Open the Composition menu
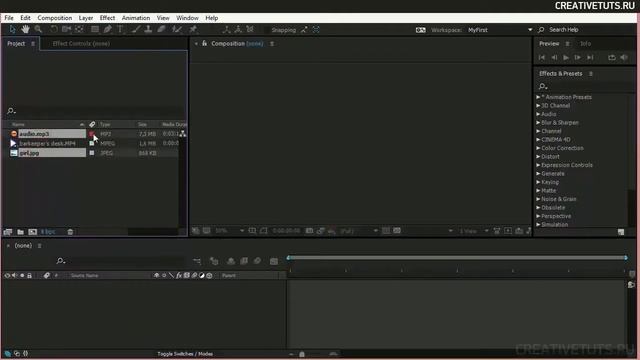Screen dimensions: 640x360 tap(55, 18)
